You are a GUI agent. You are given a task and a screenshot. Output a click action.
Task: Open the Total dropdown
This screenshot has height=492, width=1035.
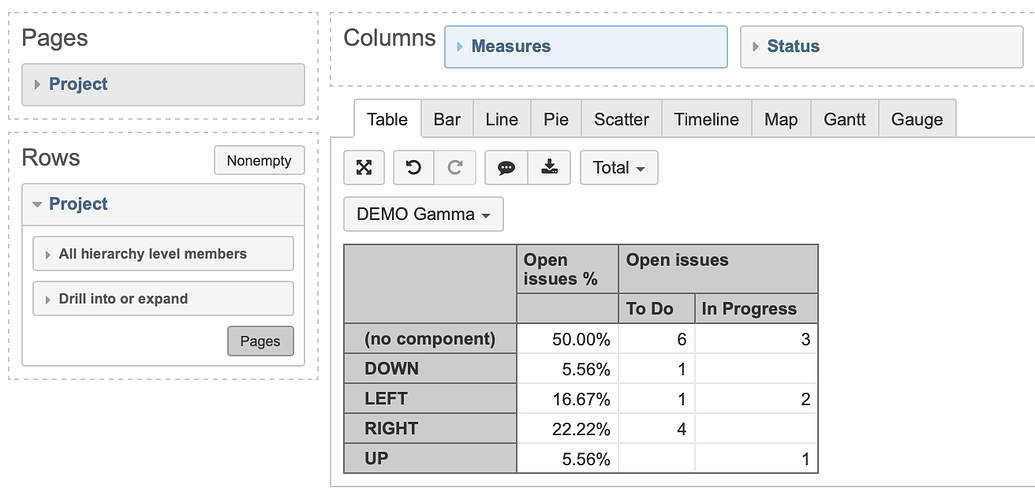619,168
